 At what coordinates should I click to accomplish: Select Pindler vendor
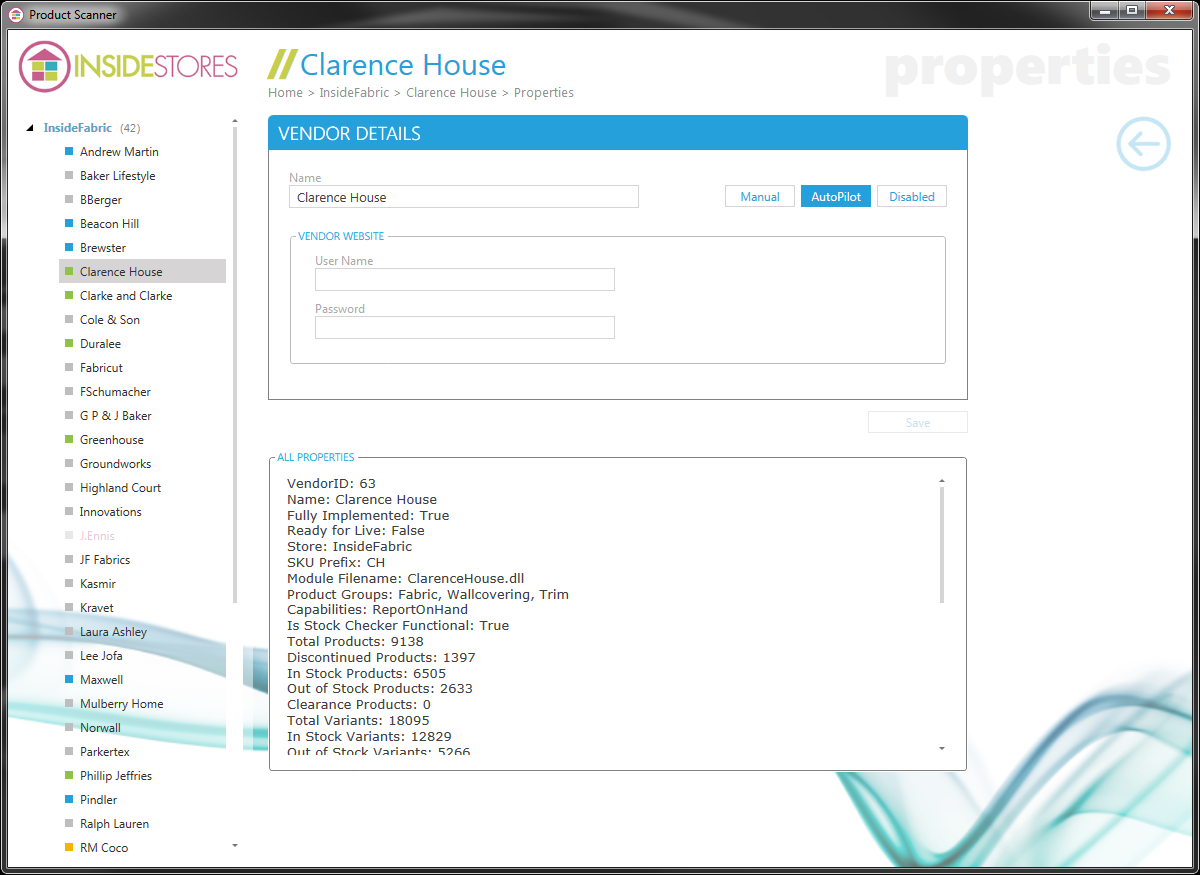[x=98, y=800]
